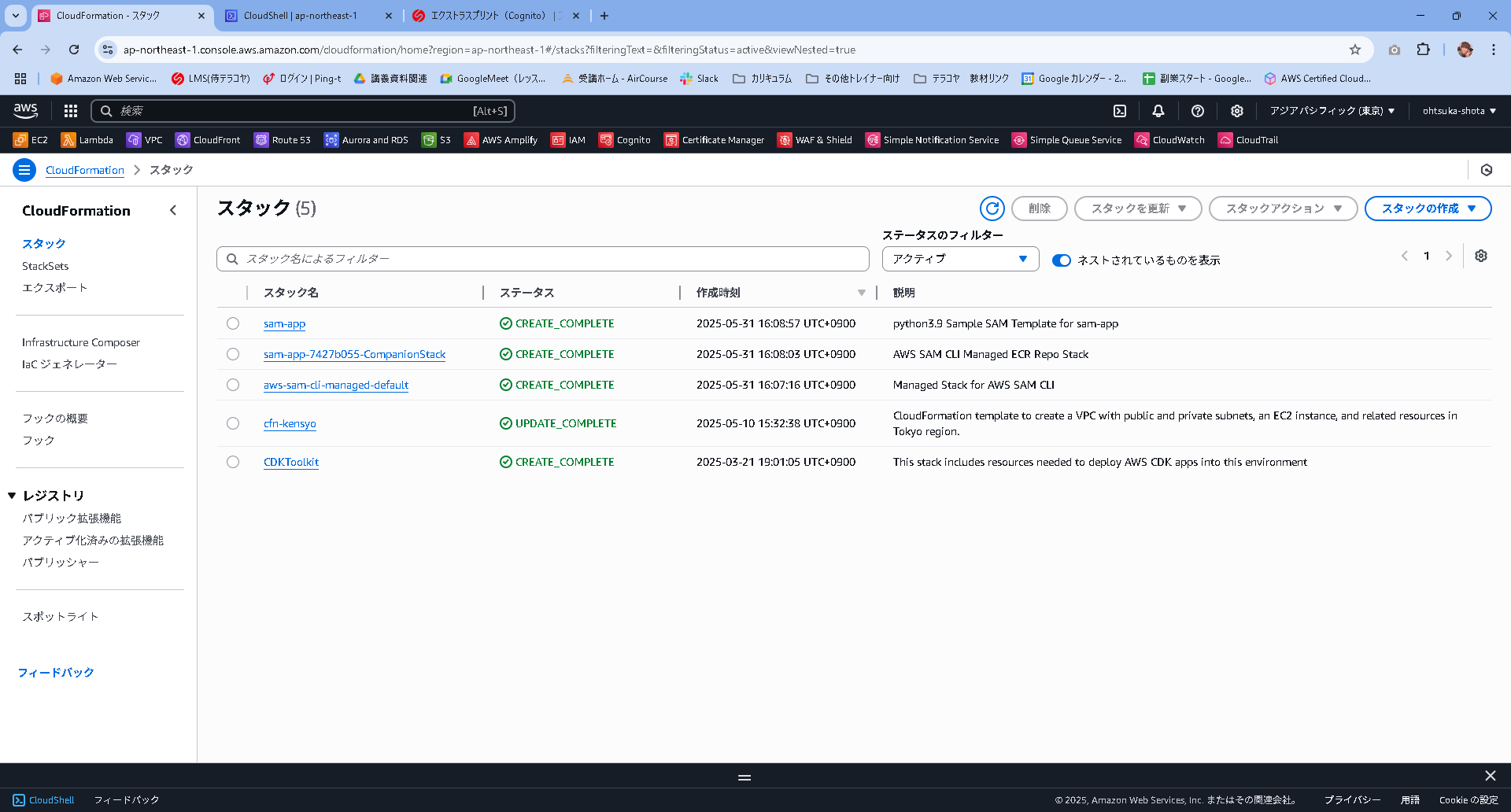Open the スタックの作成 dropdown button
The width and height of the screenshot is (1511, 812).
click(x=1428, y=209)
